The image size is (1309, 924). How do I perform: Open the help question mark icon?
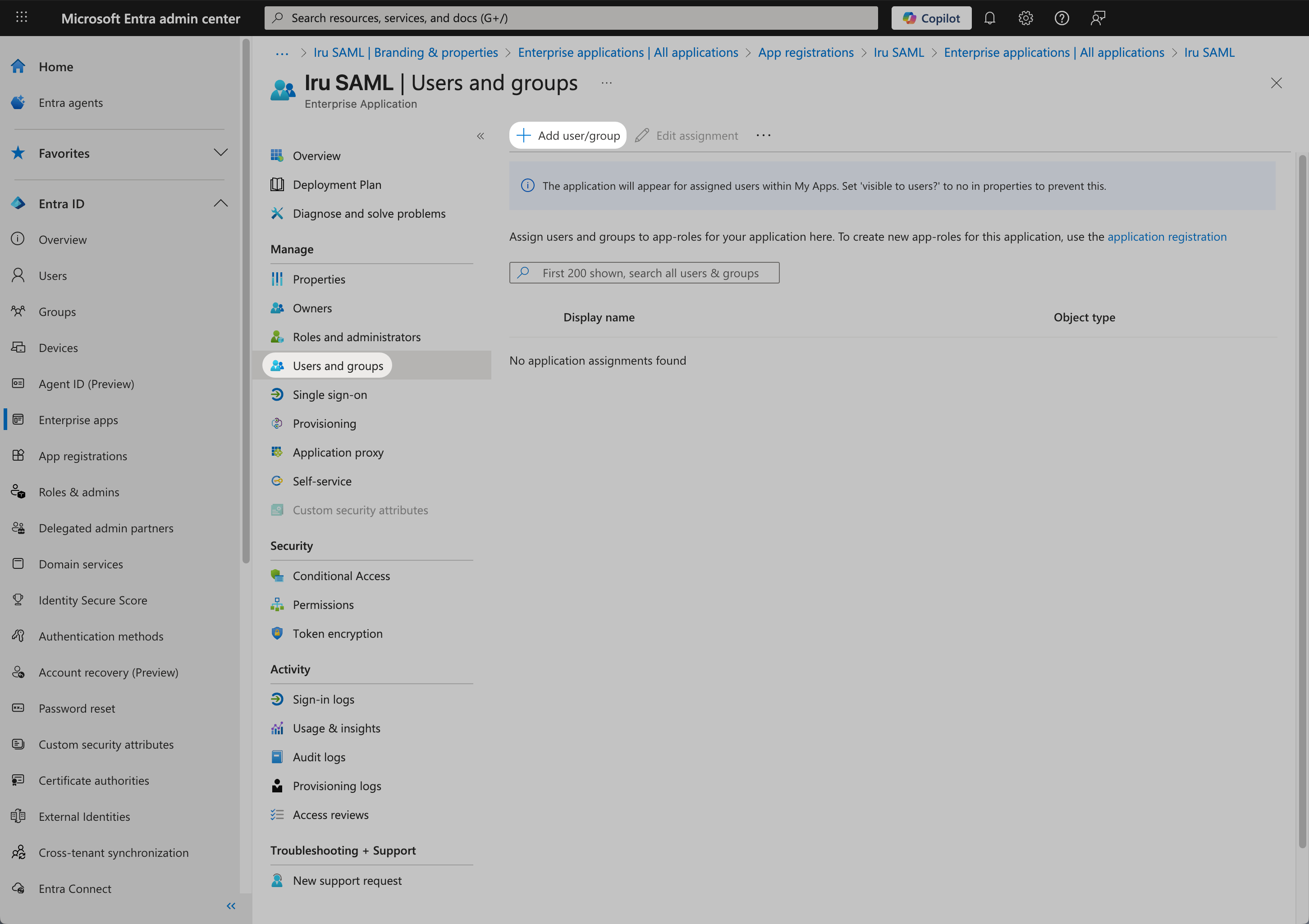(x=1062, y=18)
